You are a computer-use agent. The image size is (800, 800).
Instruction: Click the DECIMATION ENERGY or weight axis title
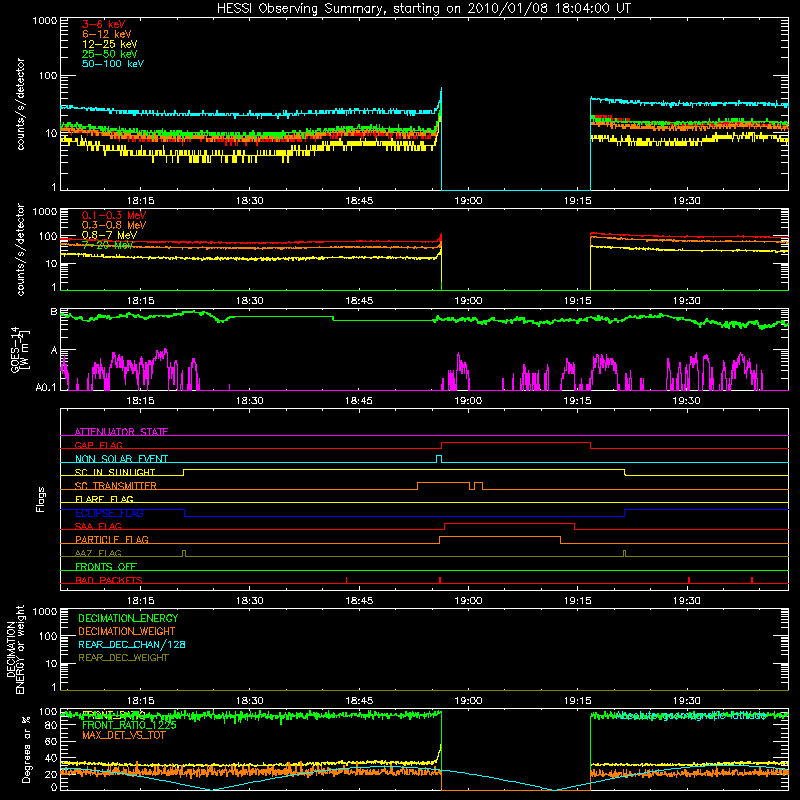(15, 649)
